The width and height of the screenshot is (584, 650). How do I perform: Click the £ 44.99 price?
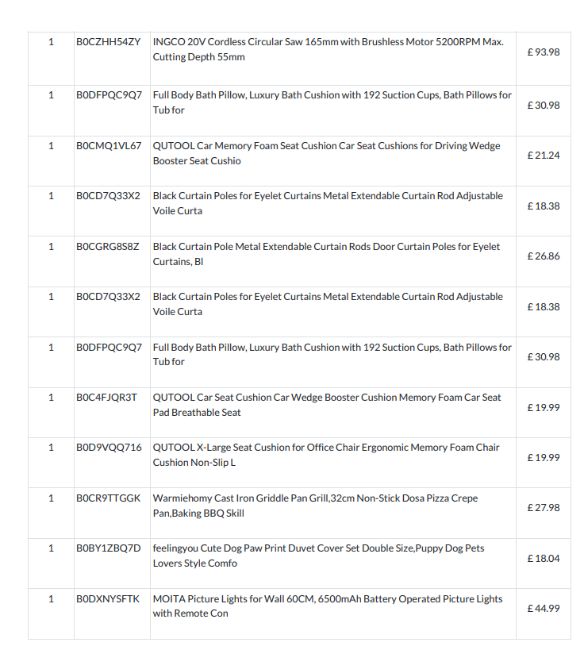click(x=543, y=609)
